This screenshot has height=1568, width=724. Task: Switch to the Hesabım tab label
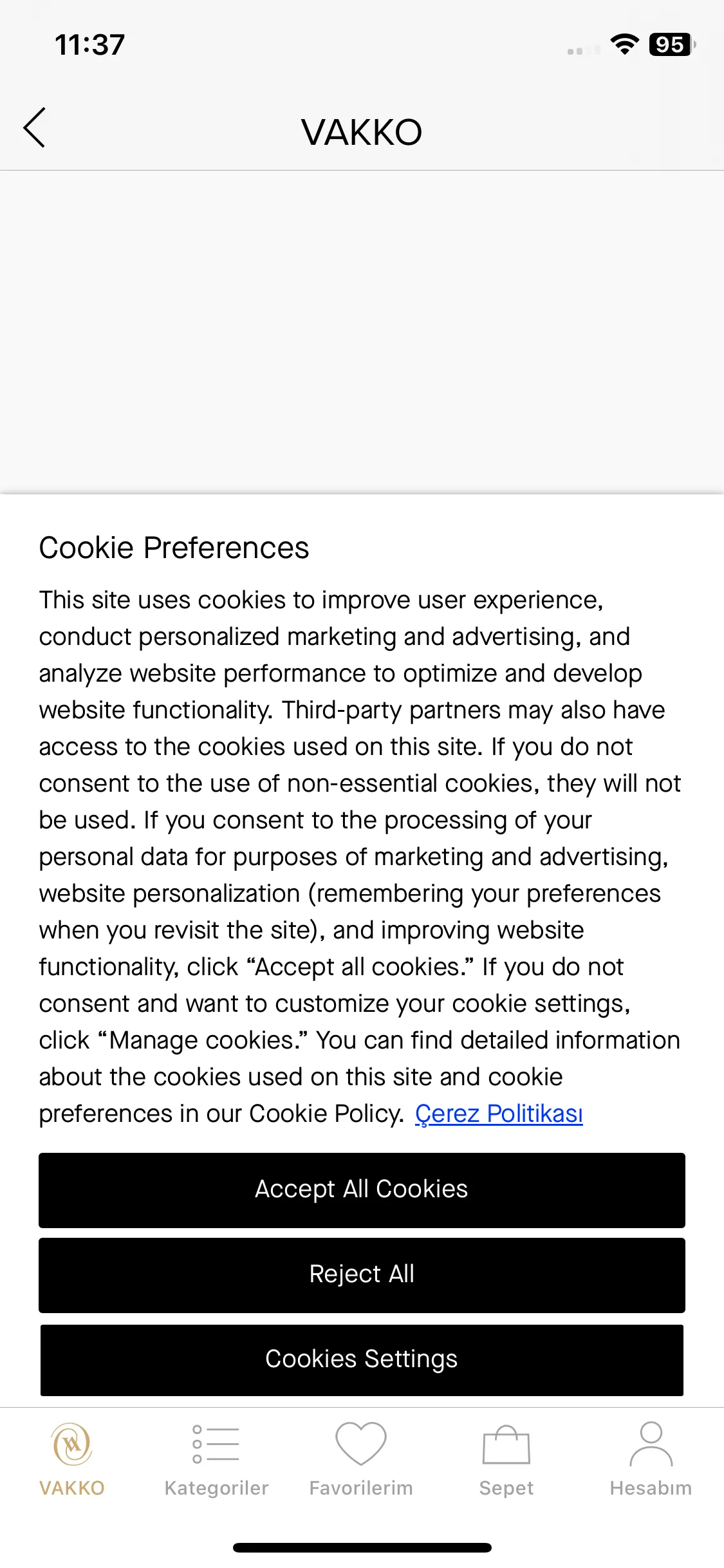tap(651, 1488)
